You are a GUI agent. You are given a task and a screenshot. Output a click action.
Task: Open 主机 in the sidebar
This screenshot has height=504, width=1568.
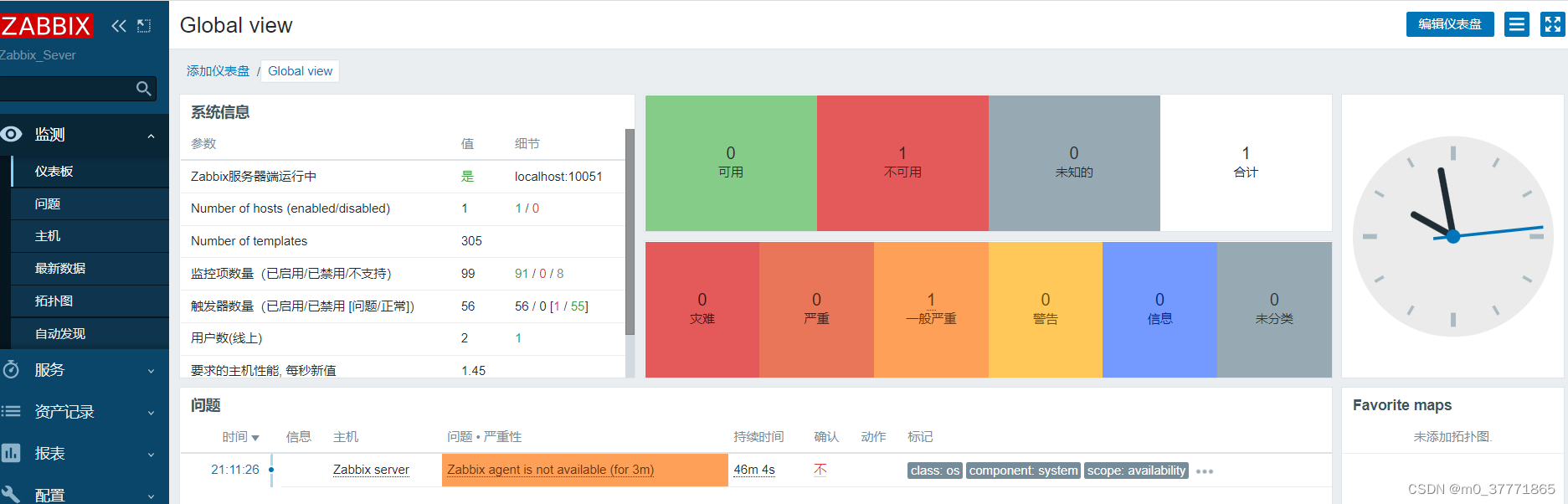90,236
